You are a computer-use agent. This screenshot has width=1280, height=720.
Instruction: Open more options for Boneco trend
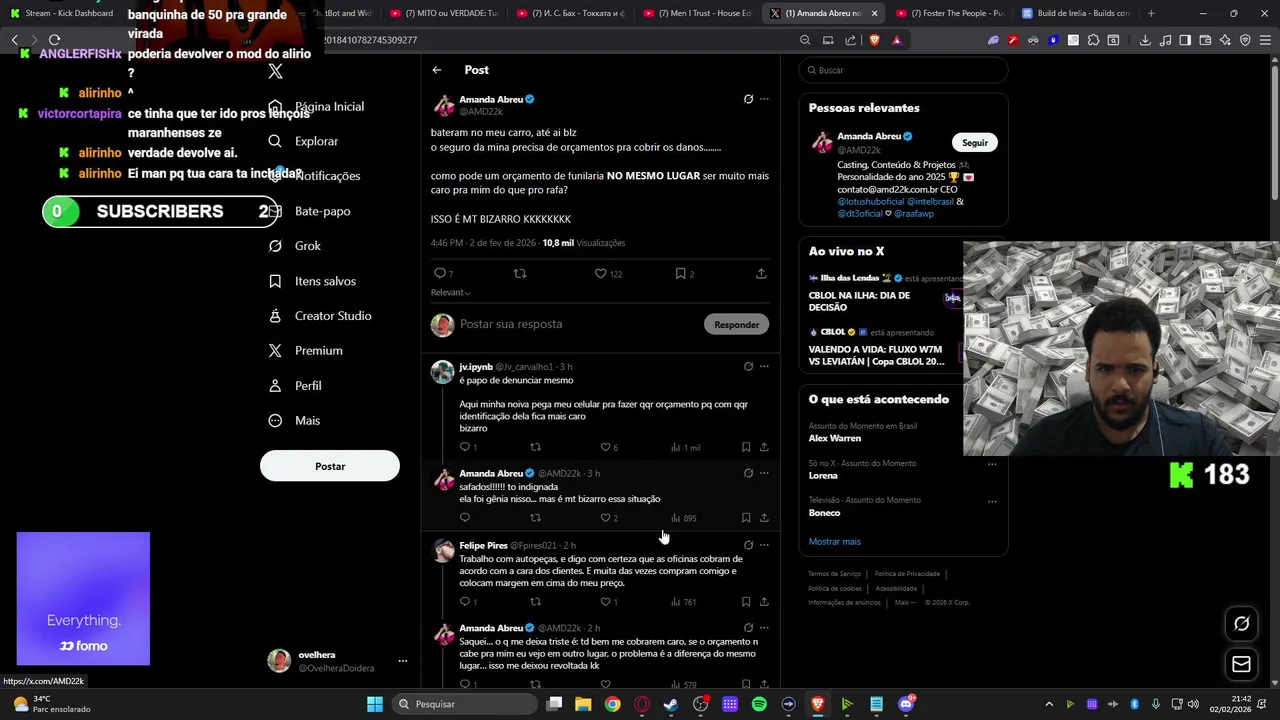(992, 500)
